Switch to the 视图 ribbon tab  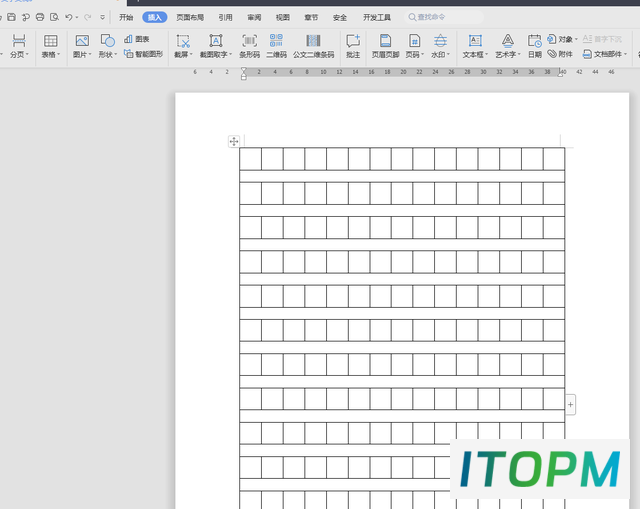(282, 17)
